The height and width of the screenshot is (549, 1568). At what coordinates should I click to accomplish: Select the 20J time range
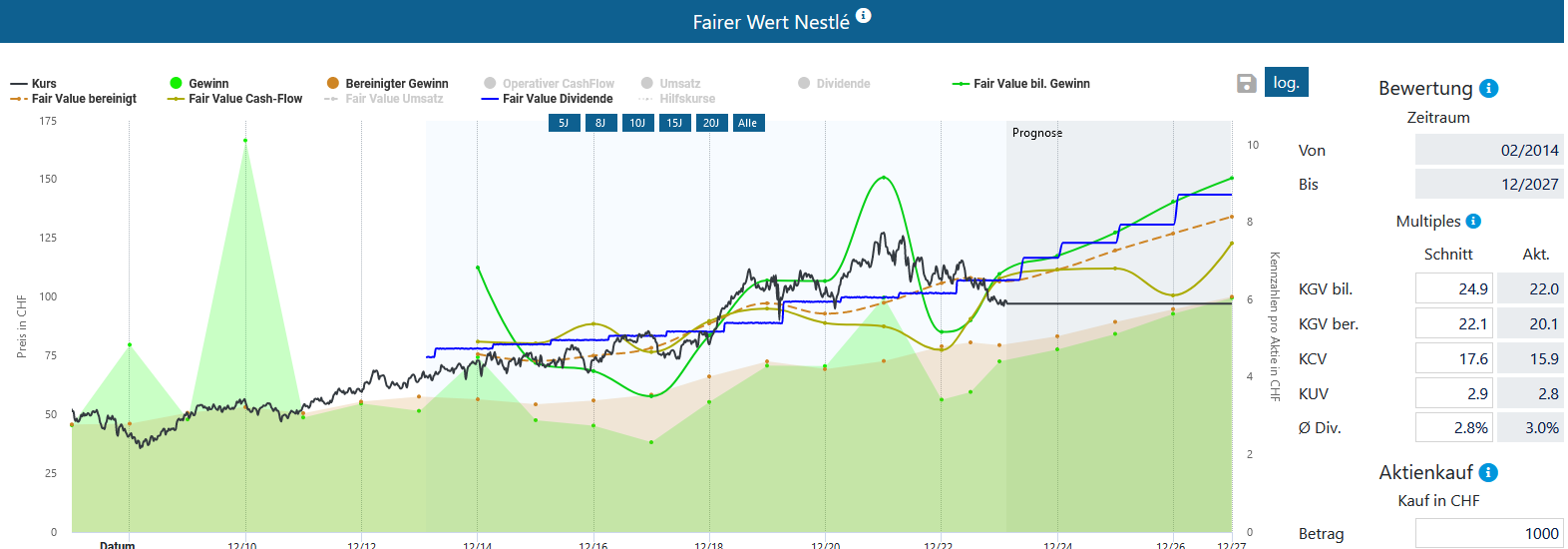pyautogui.click(x=711, y=123)
